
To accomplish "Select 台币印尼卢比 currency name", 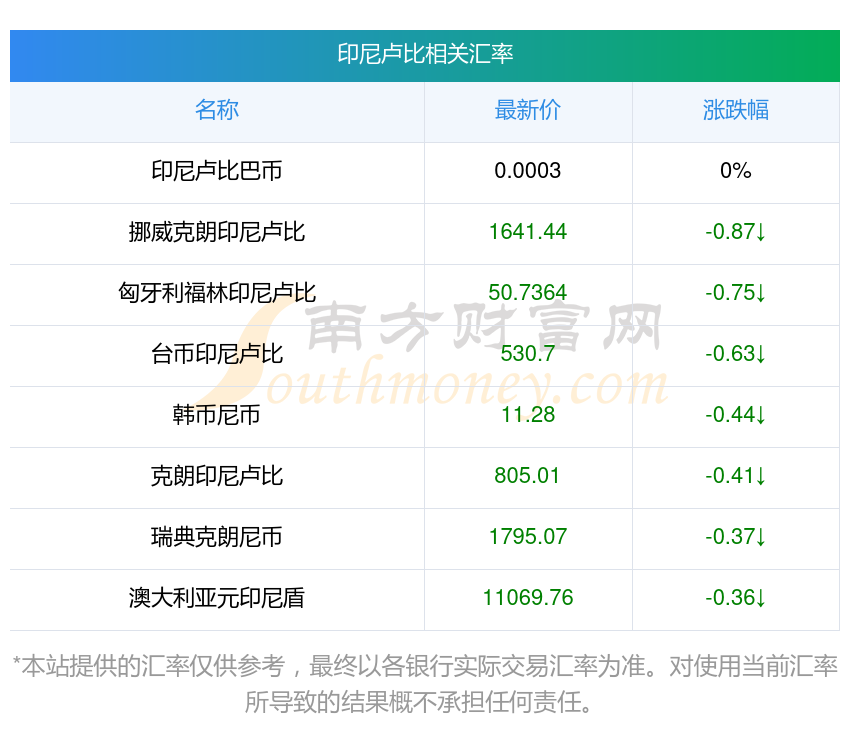I will click(x=217, y=354).
